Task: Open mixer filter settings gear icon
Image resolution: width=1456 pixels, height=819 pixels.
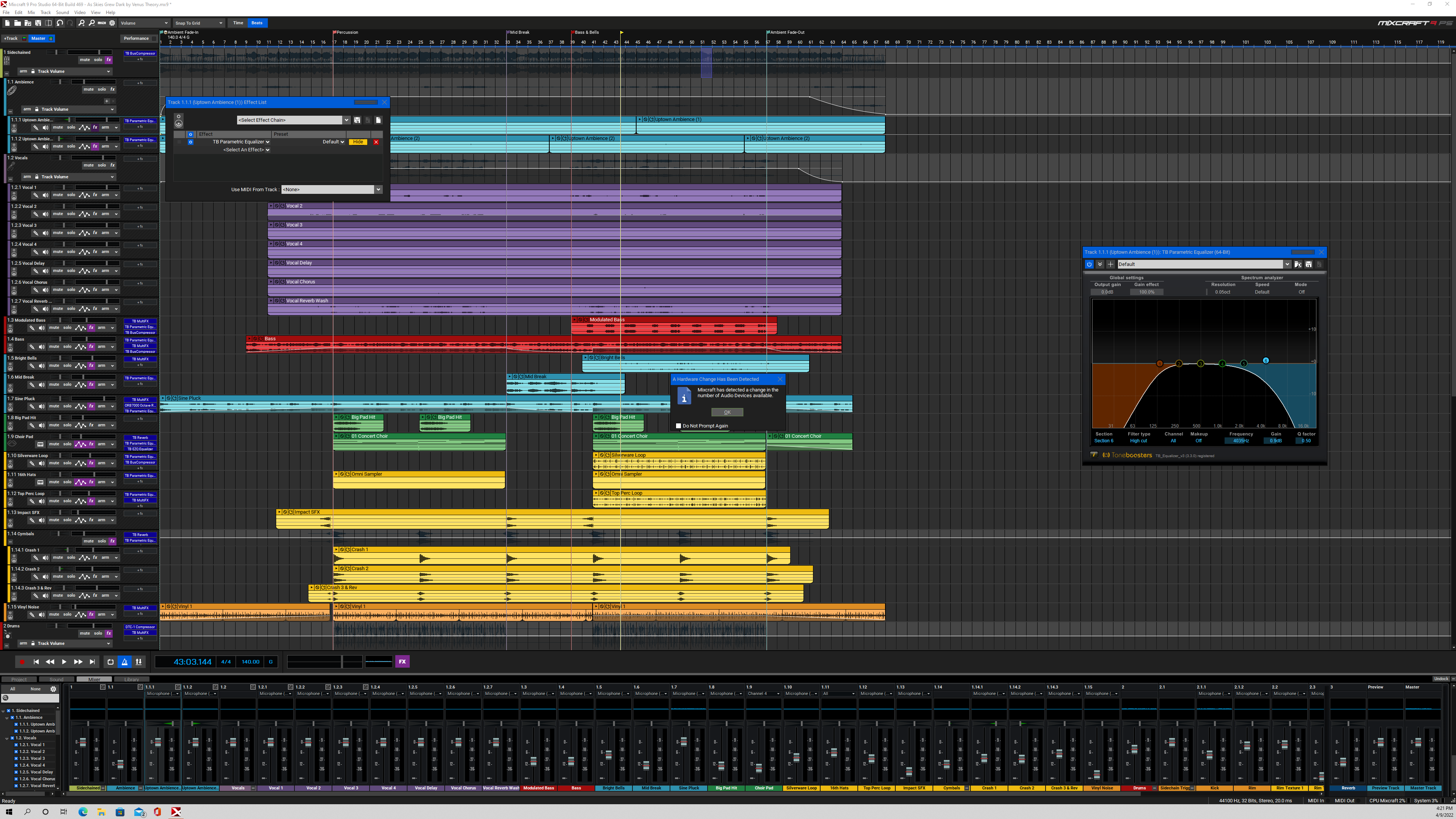Action: (x=54, y=689)
